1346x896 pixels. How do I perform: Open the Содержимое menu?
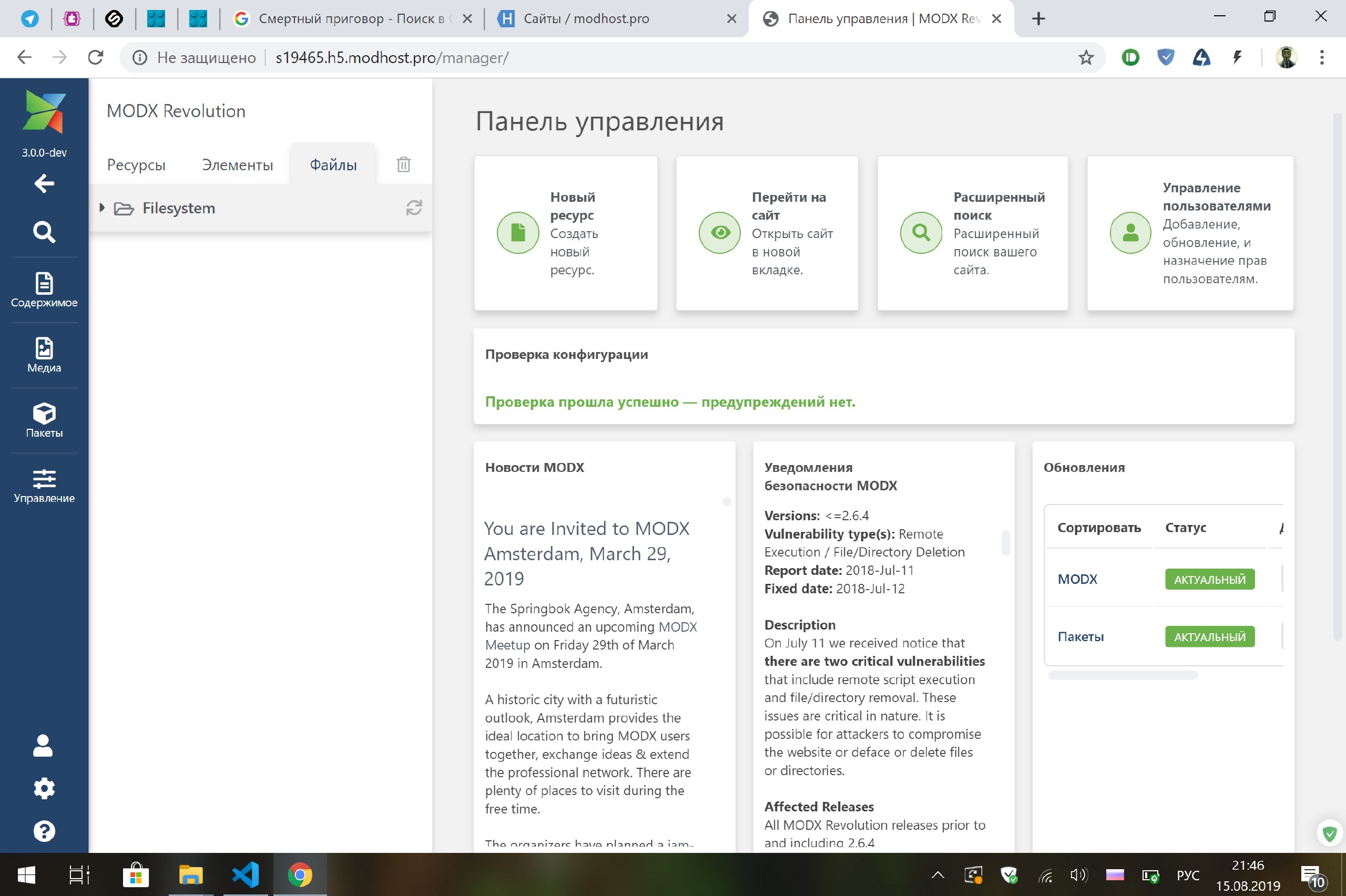point(44,290)
